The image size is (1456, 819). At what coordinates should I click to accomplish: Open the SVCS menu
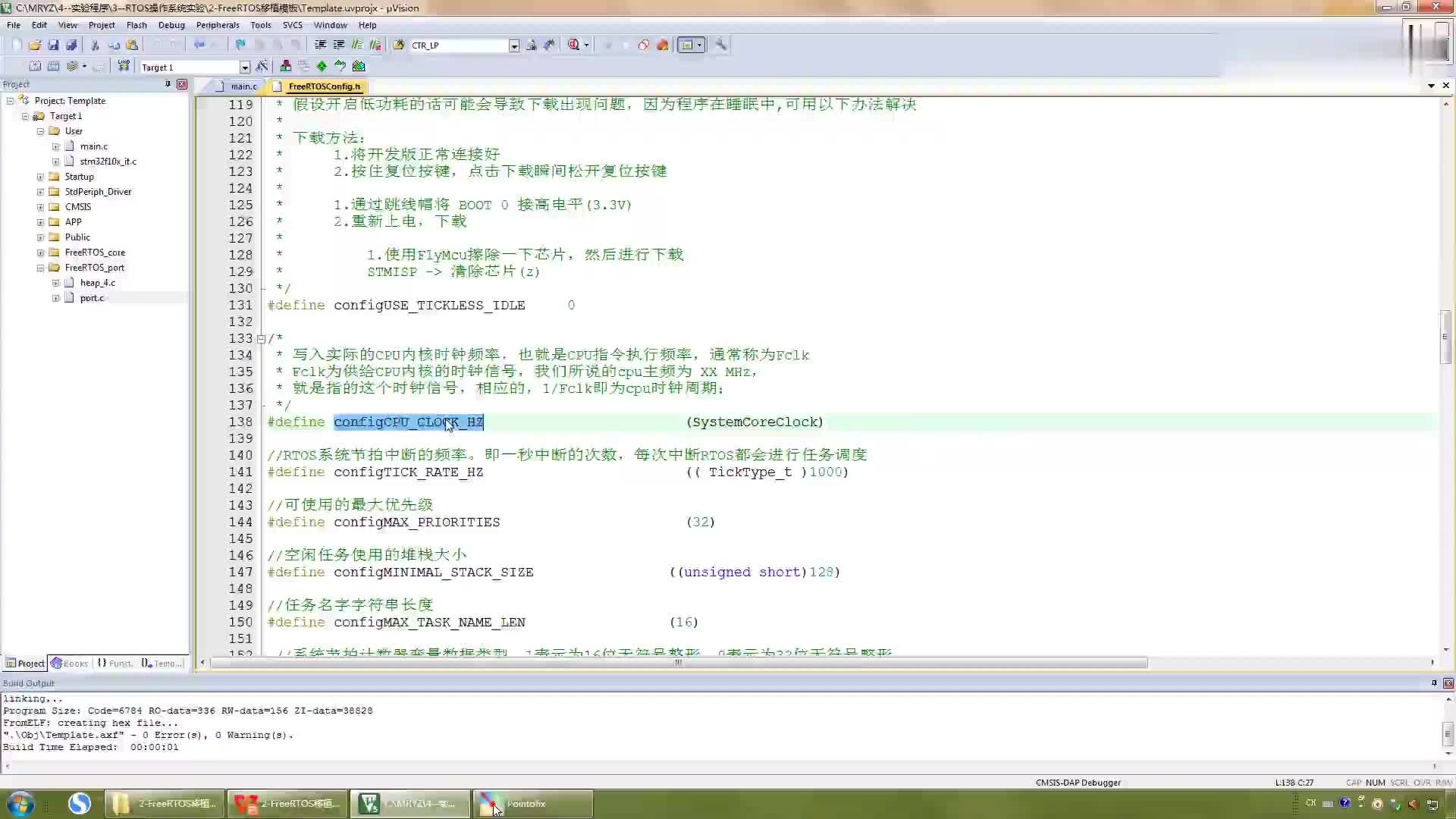click(x=292, y=25)
